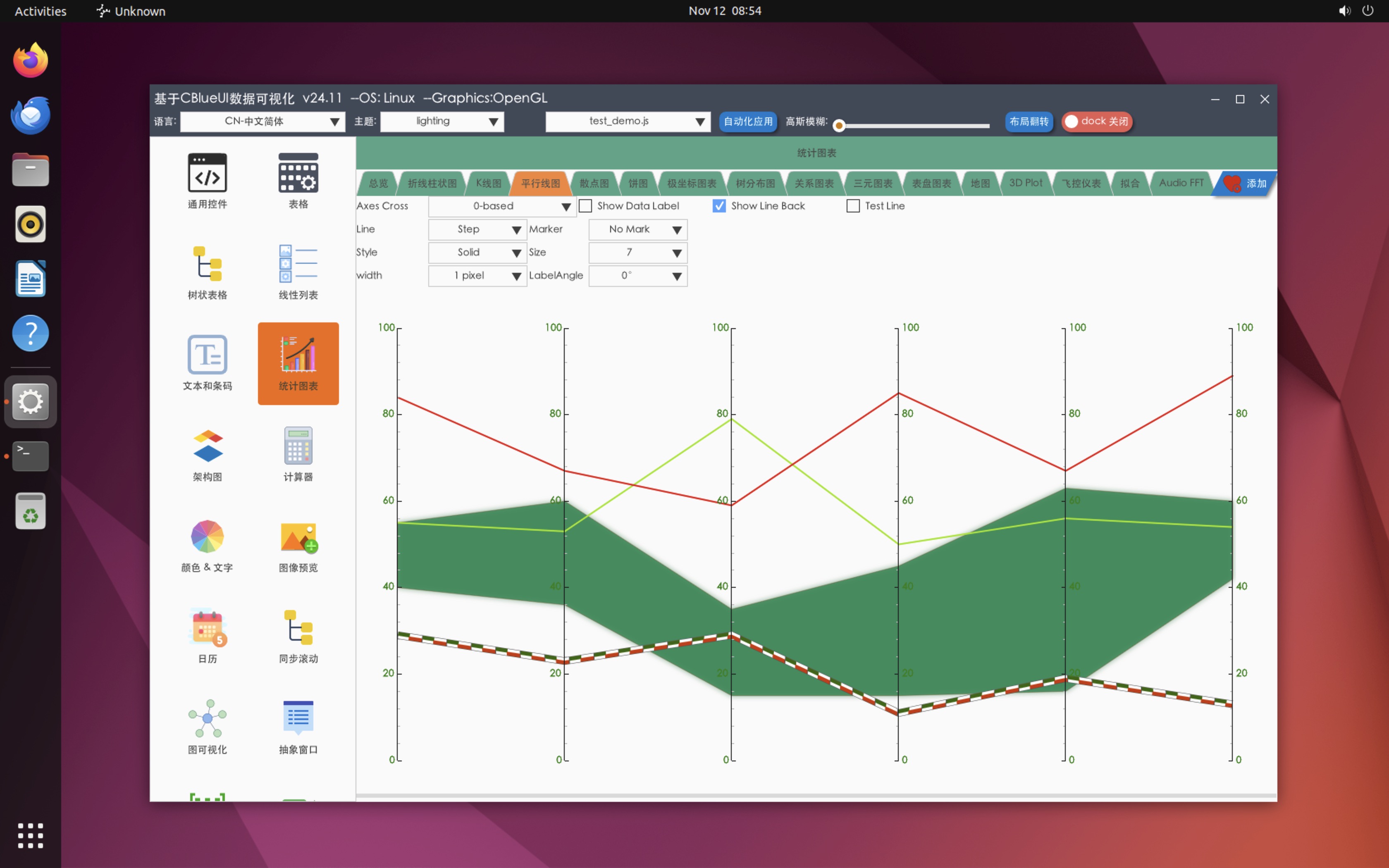1389x868 pixels.
Task: Uncheck Show Line Back checkbox
Action: tap(719, 206)
